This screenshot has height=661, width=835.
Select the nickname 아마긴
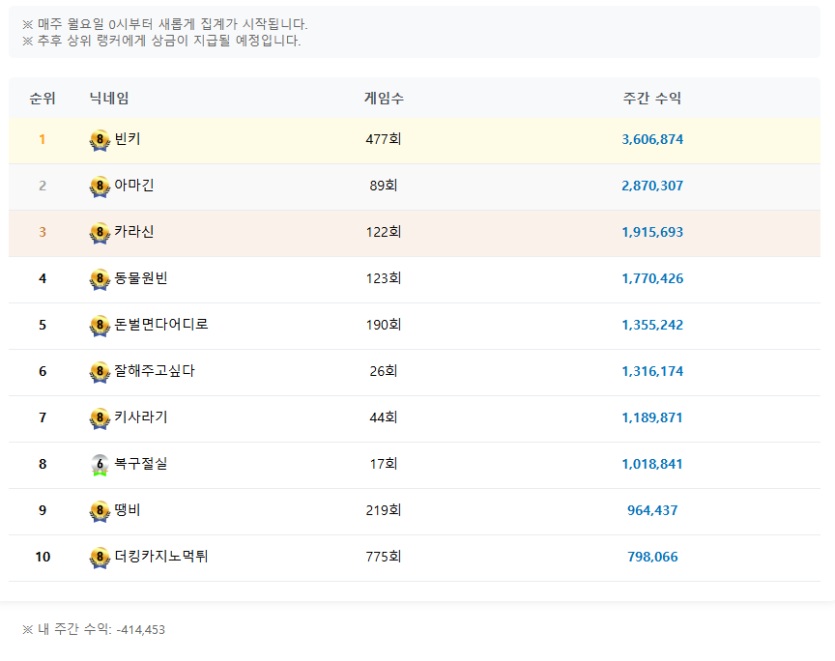click(x=134, y=185)
